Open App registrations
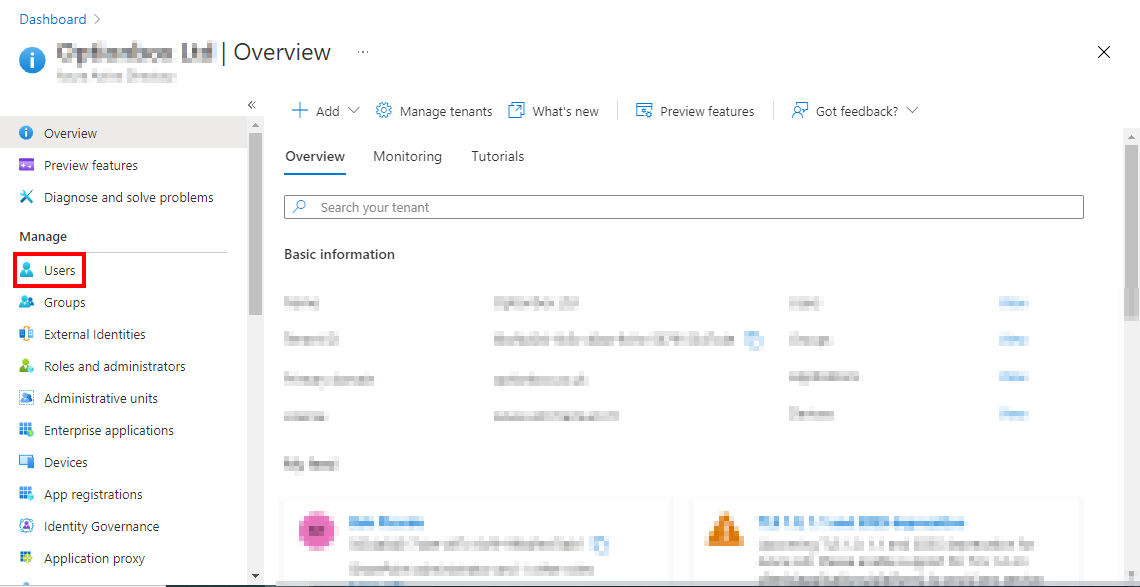The image size is (1140, 587). [x=124, y=494]
